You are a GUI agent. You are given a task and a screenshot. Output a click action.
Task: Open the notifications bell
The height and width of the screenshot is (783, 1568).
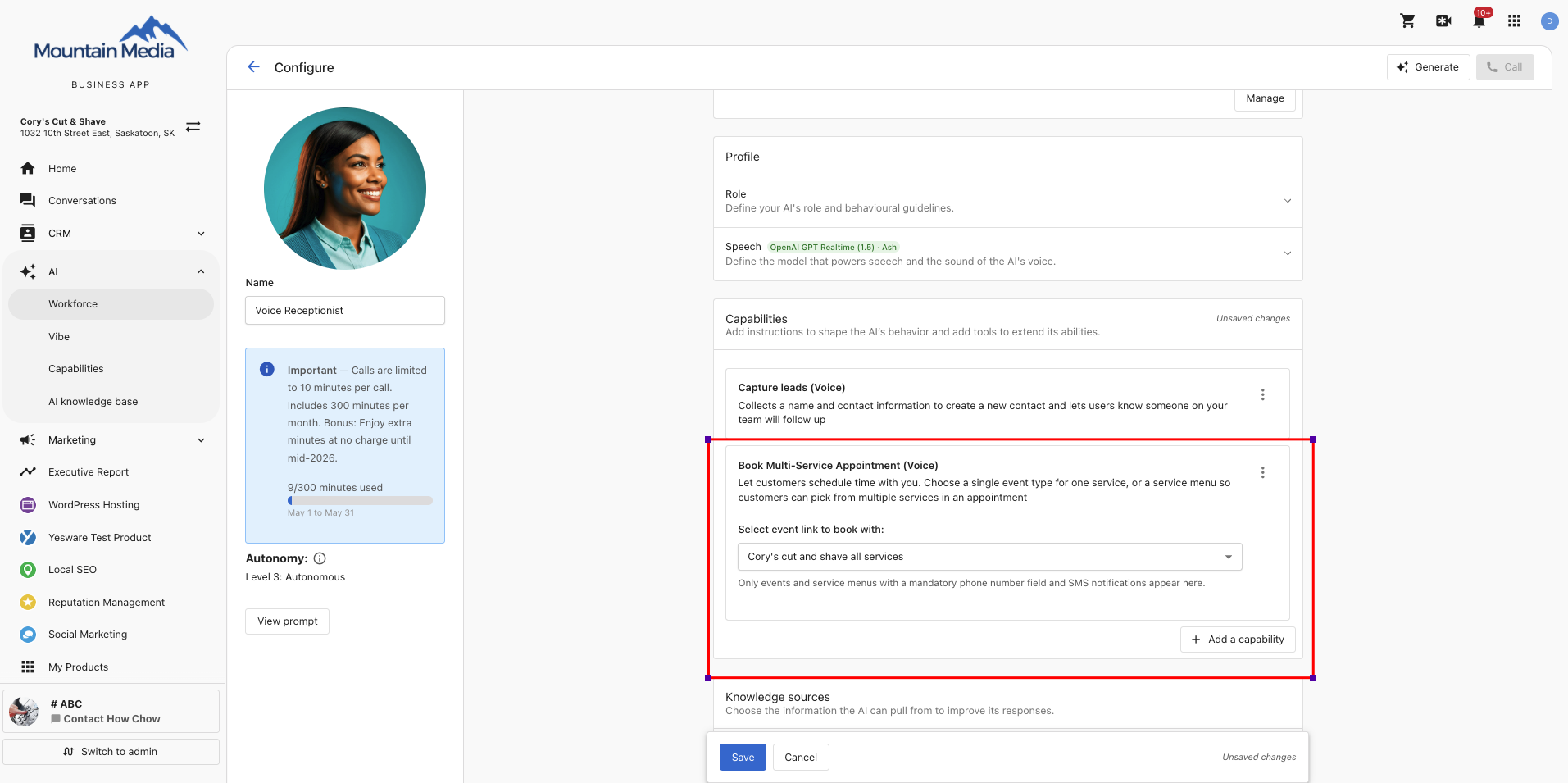[1479, 20]
